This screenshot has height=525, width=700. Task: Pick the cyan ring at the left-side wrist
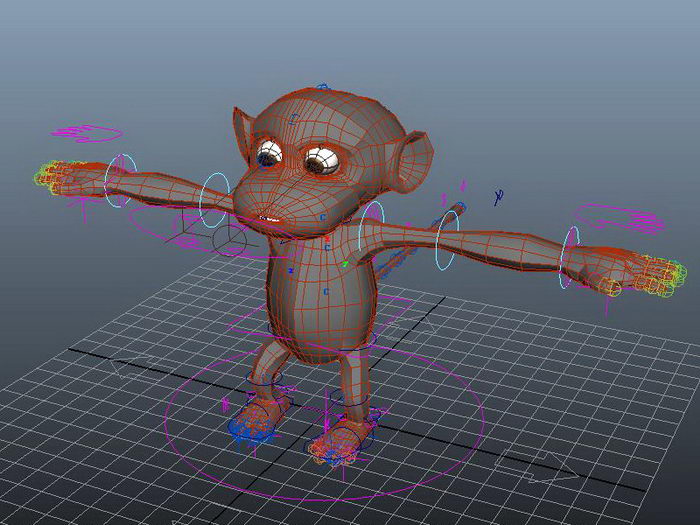[121, 180]
